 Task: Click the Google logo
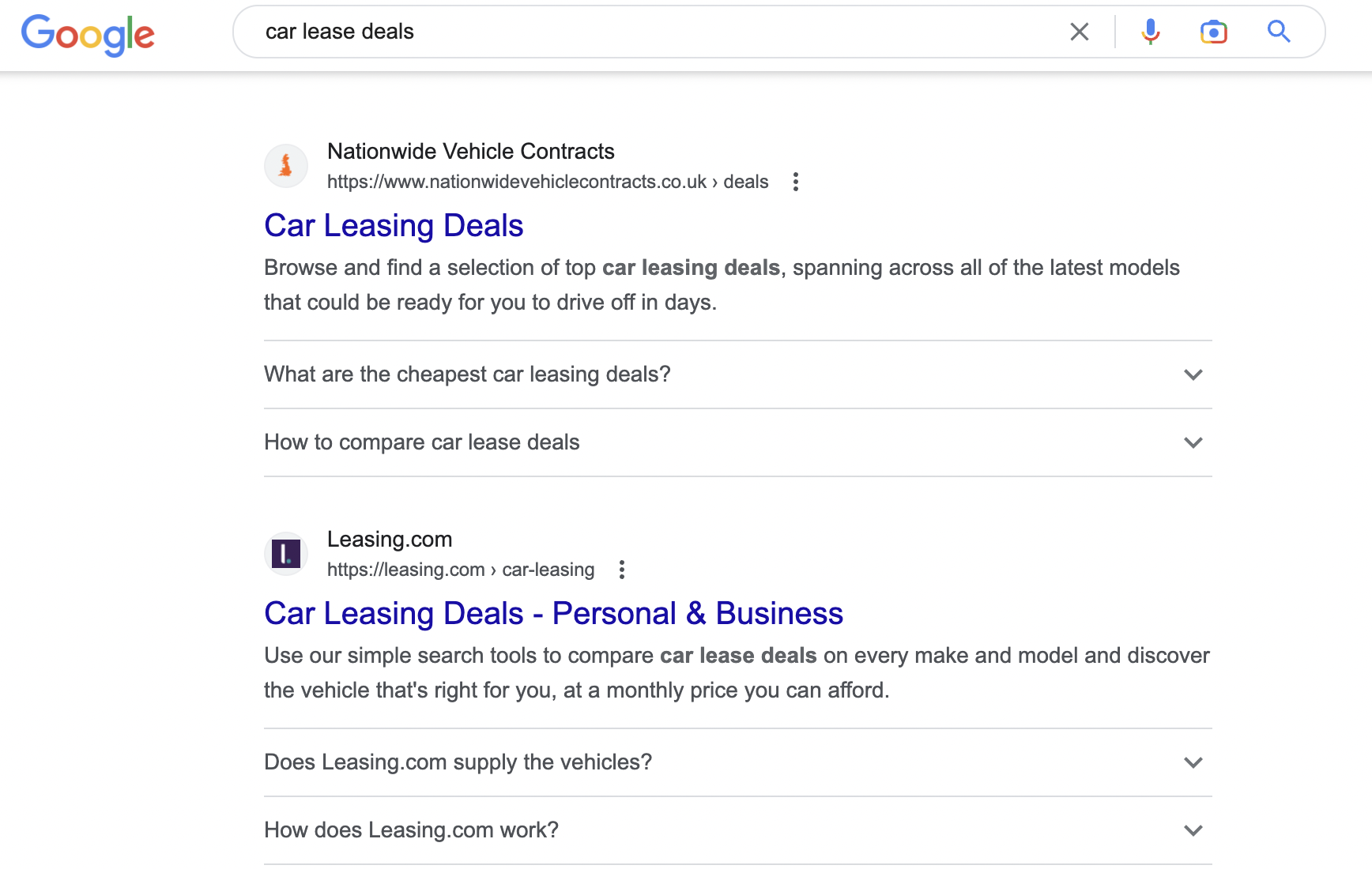(88, 34)
